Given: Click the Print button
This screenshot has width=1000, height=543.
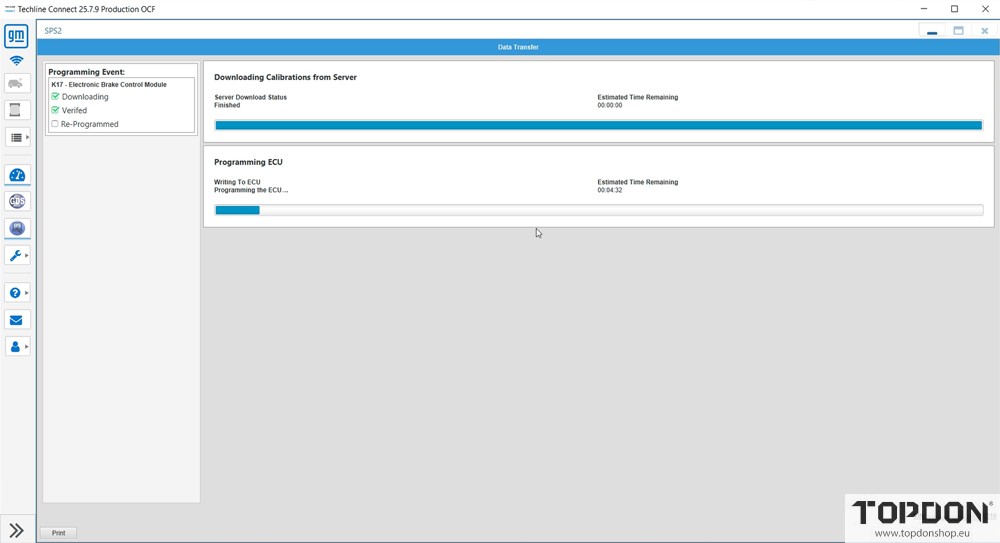Looking at the screenshot, I should coord(59,533).
